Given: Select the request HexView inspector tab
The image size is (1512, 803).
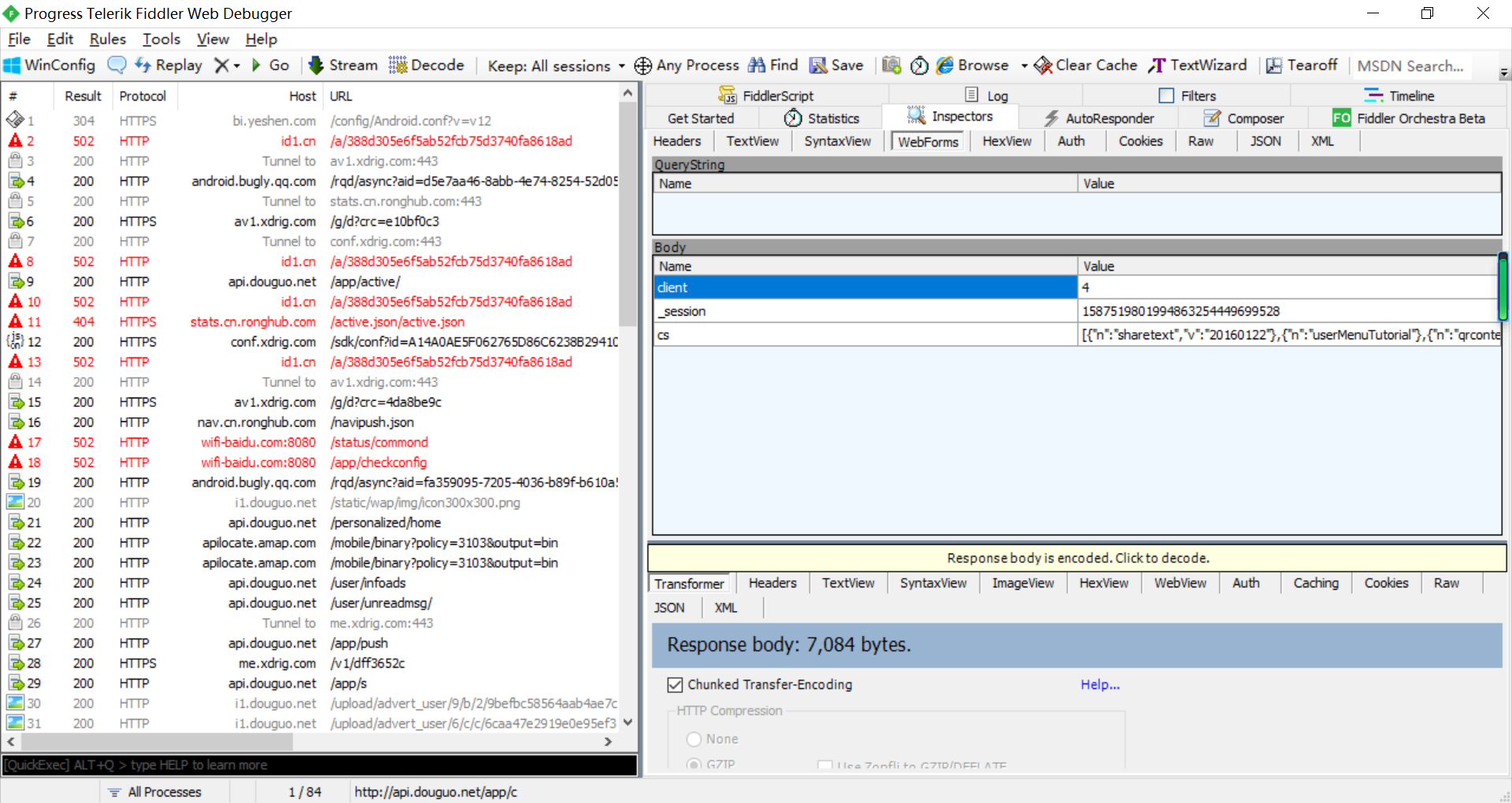Looking at the screenshot, I should coord(1006,141).
